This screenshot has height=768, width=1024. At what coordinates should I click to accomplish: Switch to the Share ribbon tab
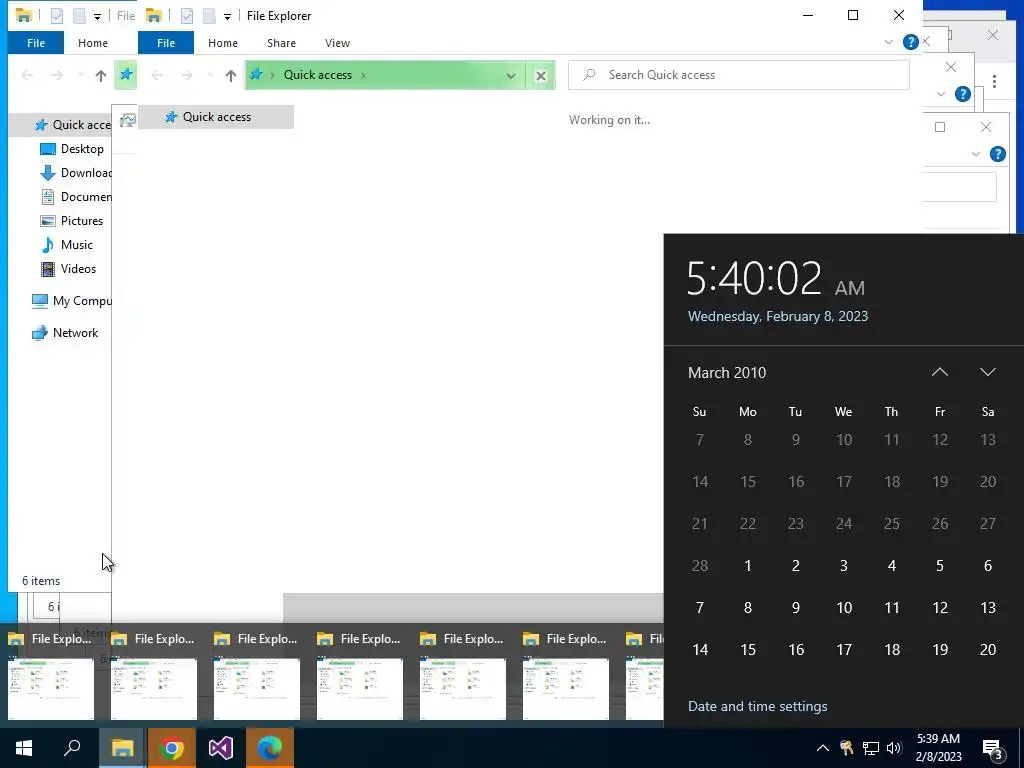(281, 43)
